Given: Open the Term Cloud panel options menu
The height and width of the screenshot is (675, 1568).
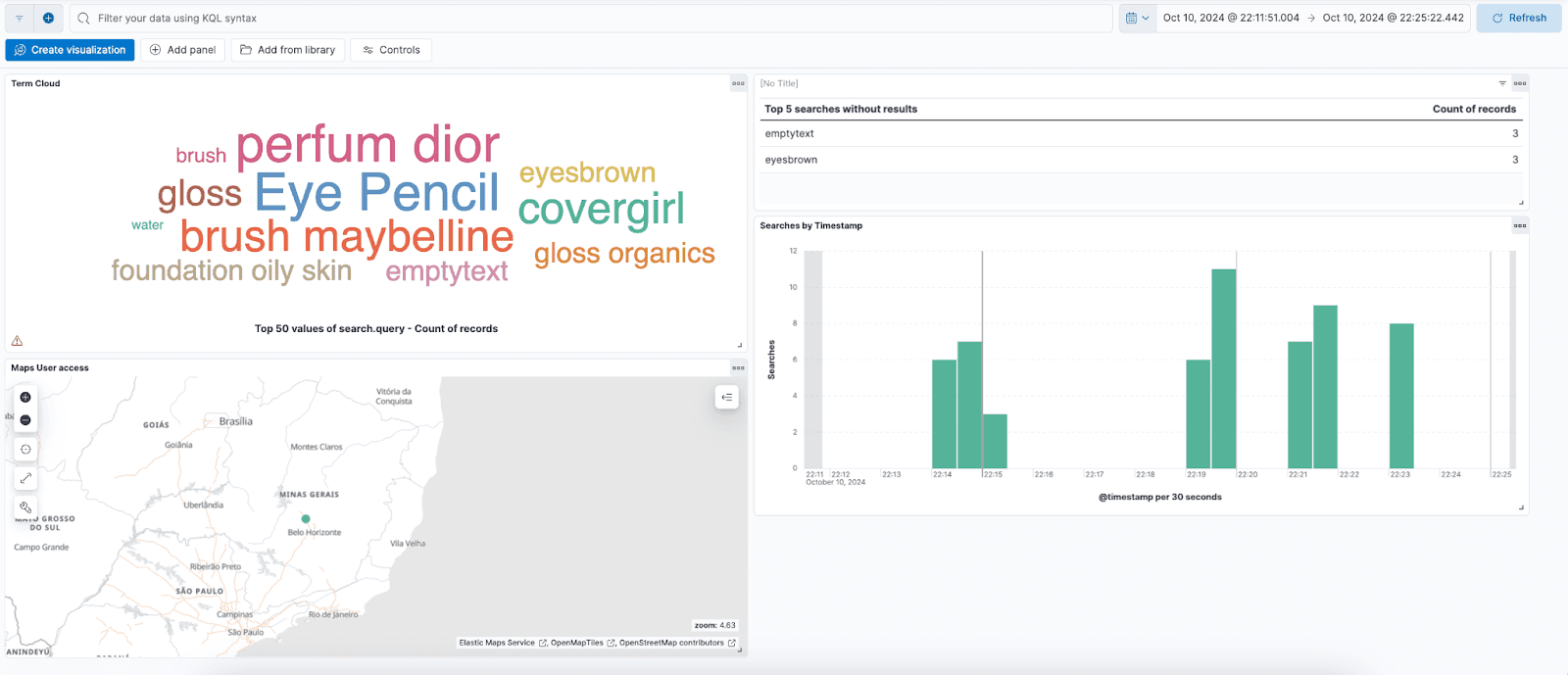Looking at the screenshot, I should (738, 83).
